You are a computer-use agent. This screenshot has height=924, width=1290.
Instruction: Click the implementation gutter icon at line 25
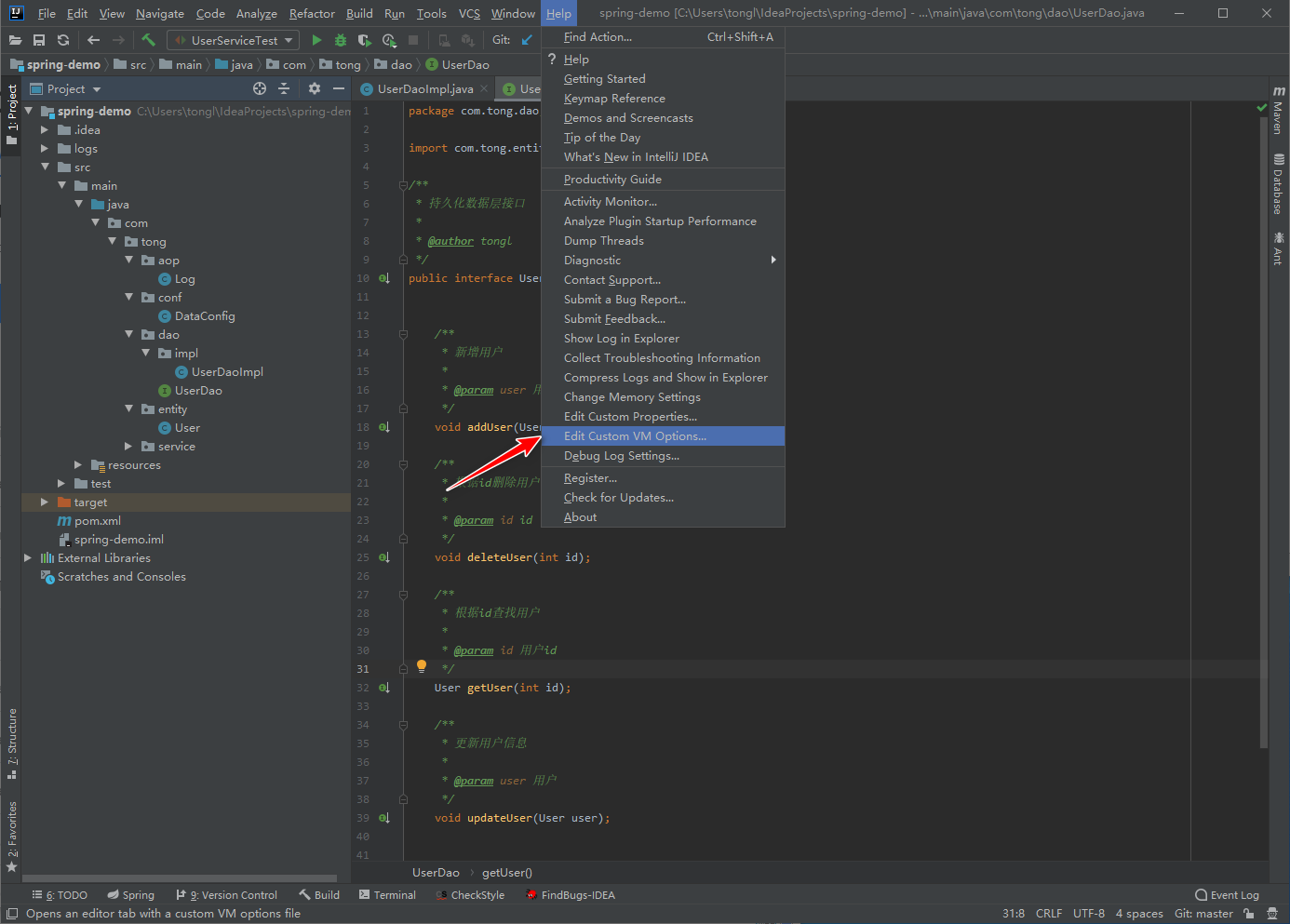click(x=384, y=557)
